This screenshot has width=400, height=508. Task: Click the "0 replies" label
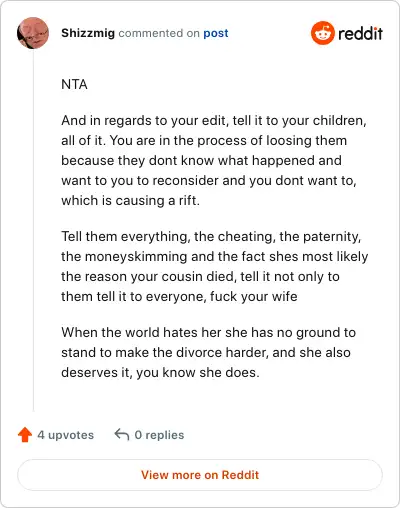coord(159,435)
